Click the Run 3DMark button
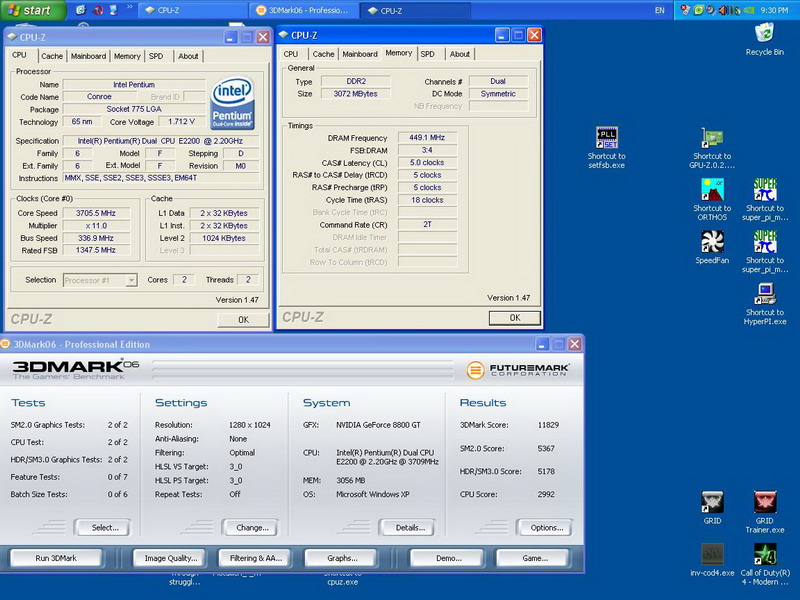This screenshot has width=800, height=600. pyautogui.click(x=56, y=558)
